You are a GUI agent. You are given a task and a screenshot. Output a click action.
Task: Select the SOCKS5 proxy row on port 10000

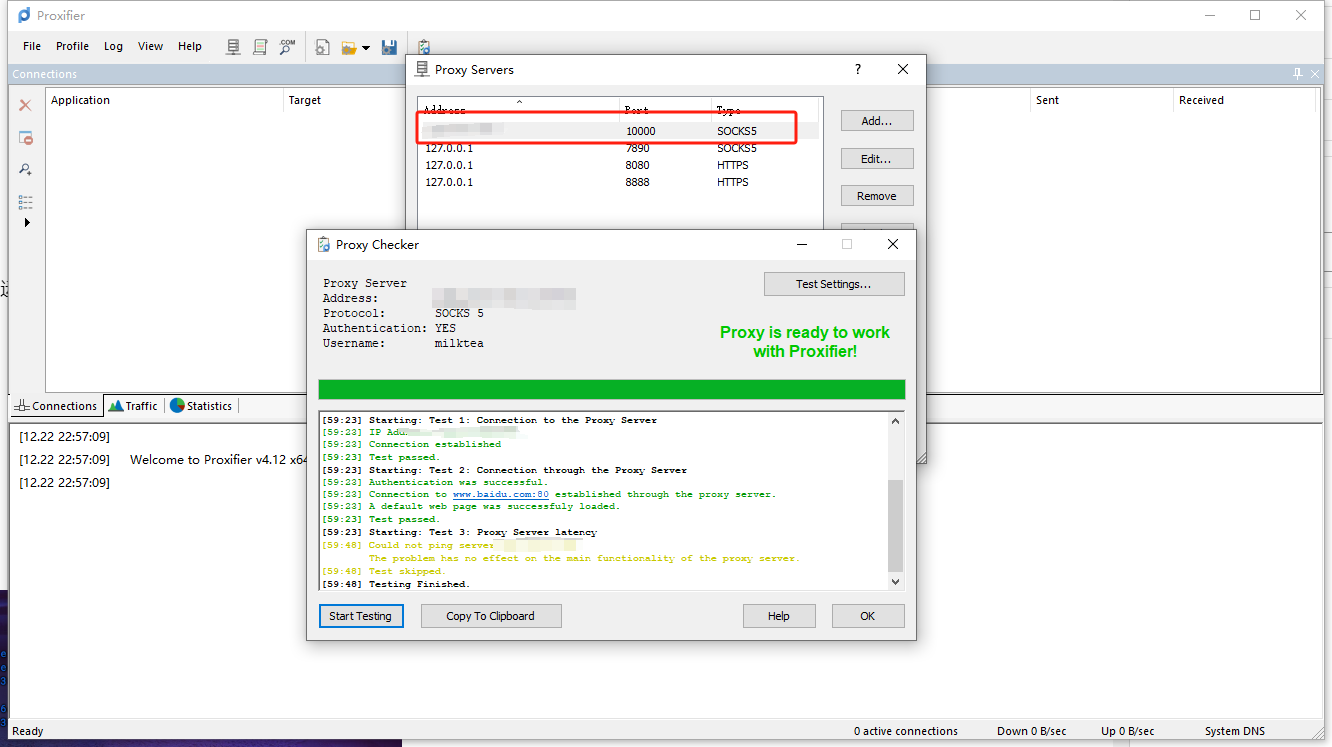pos(619,131)
